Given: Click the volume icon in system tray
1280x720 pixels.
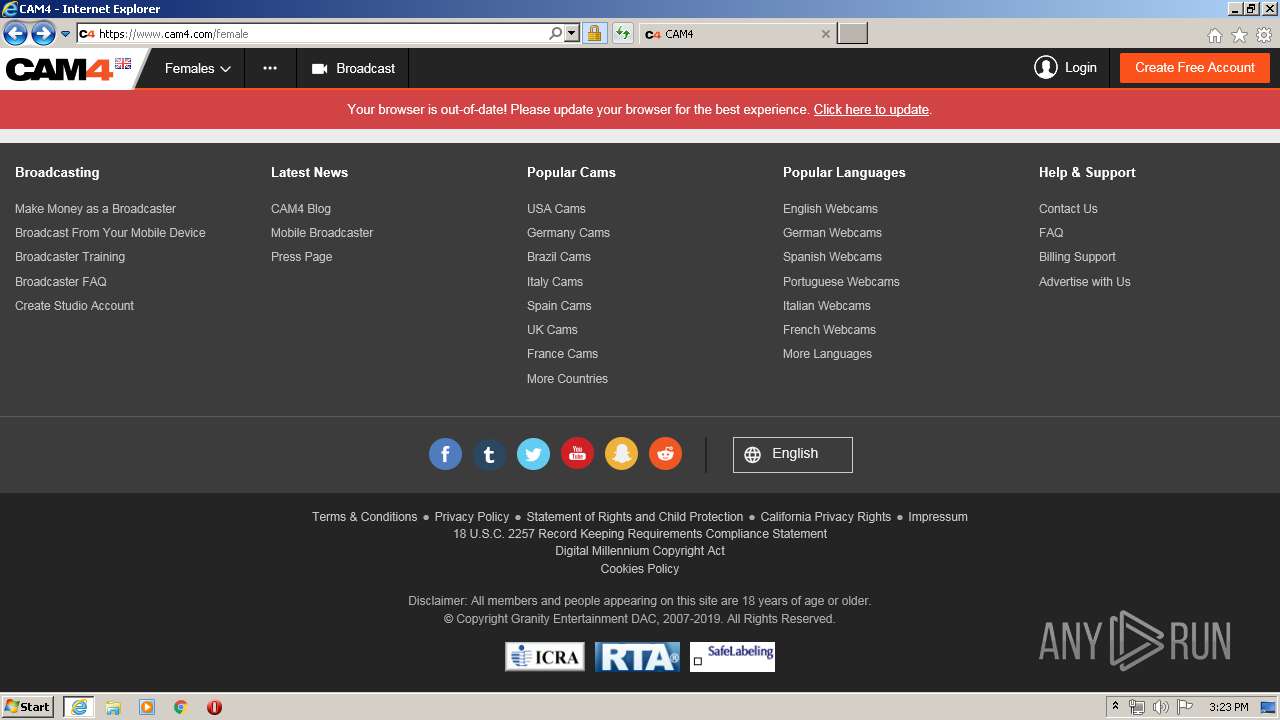Looking at the screenshot, I should 1160,707.
